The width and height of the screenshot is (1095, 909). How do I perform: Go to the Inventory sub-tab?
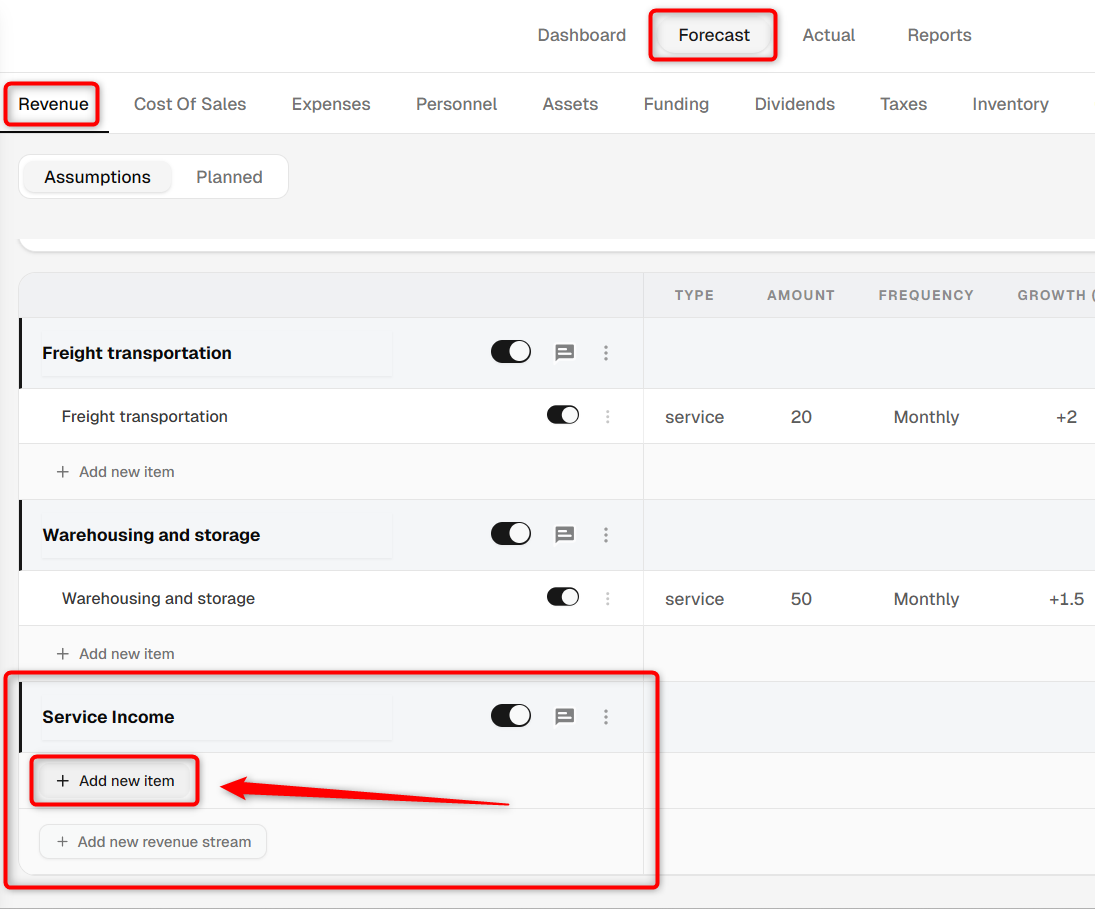point(1011,104)
